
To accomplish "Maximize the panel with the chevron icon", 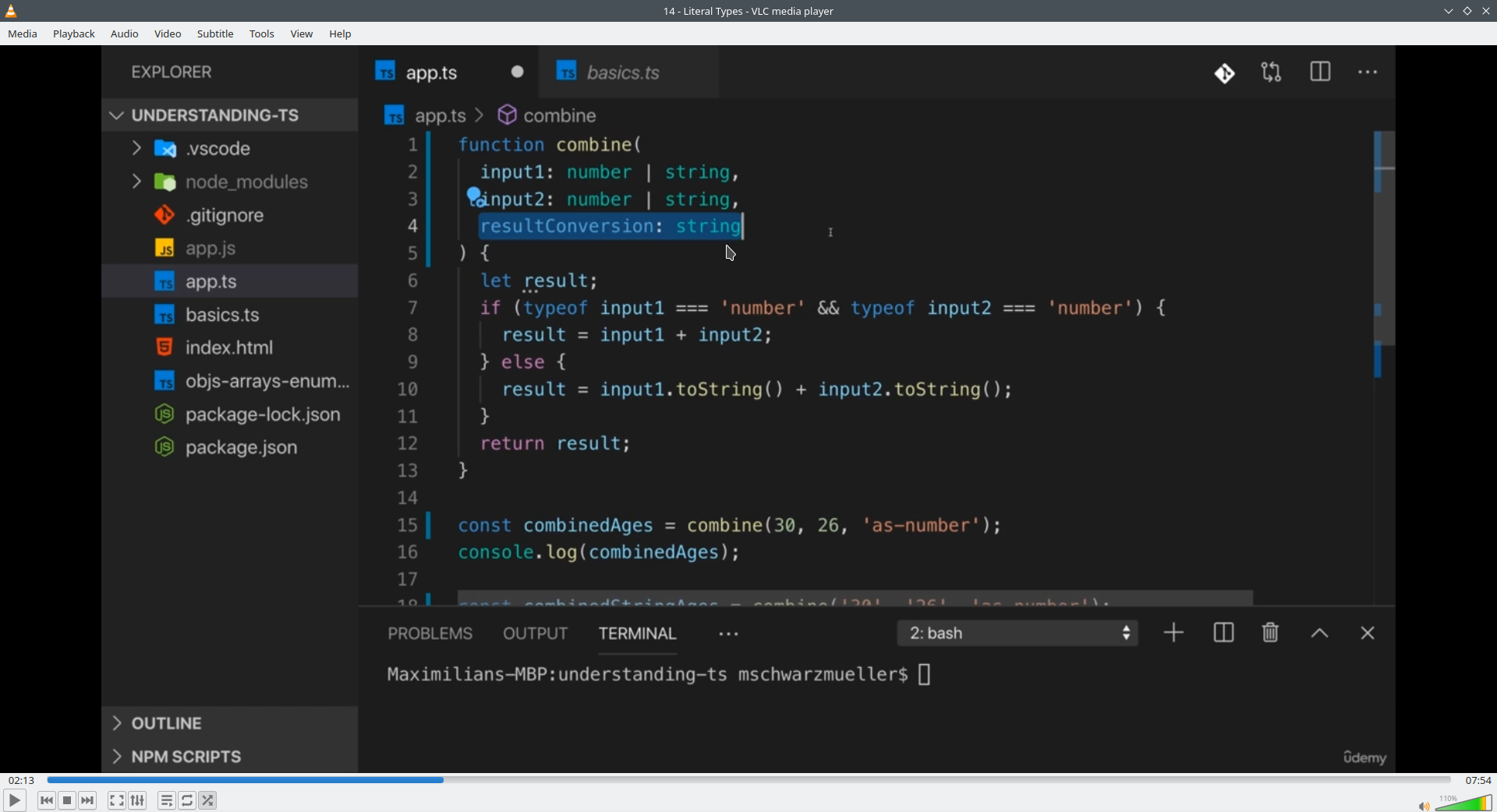I will point(1319,634).
